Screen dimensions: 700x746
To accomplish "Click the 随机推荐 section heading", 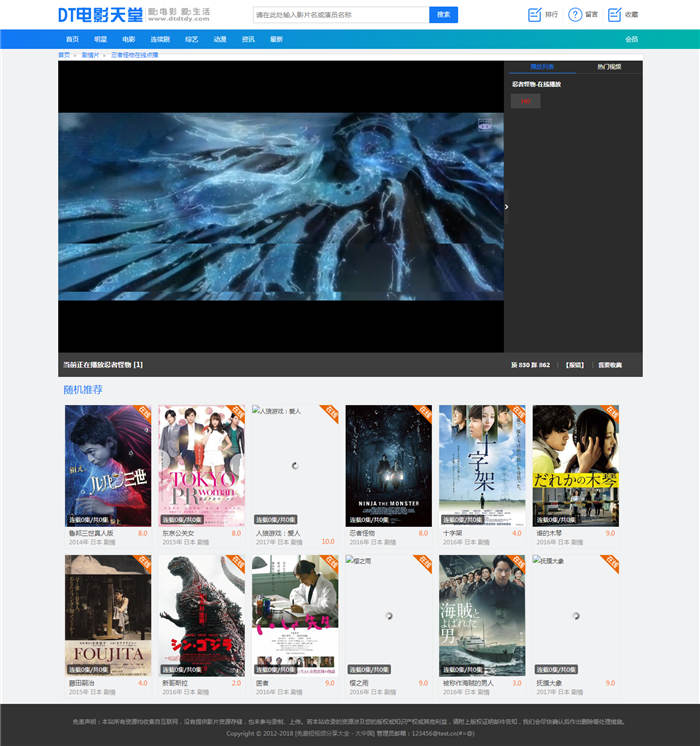I will (x=83, y=390).
